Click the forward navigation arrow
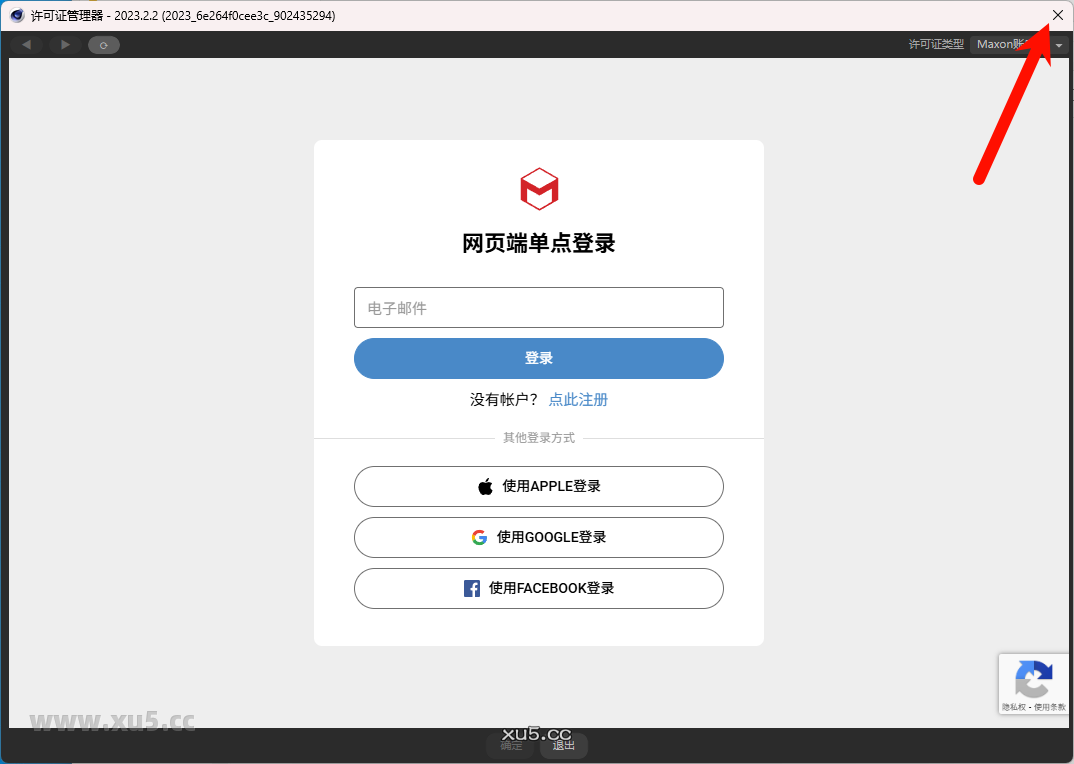 65,45
